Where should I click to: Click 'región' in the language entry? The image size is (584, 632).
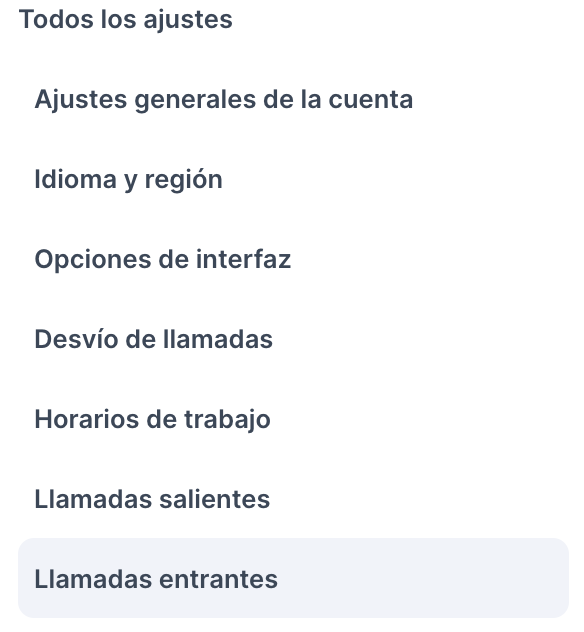click(183, 181)
